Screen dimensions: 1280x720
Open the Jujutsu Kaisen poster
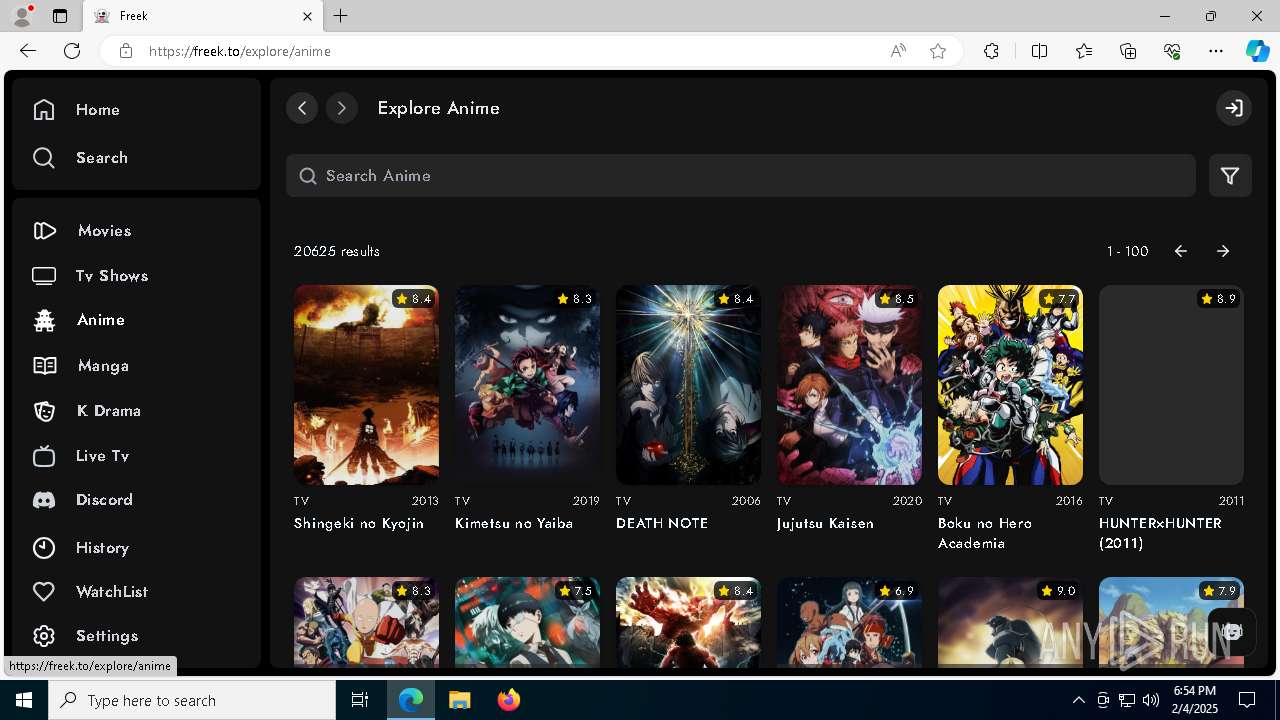click(x=849, y=385)
